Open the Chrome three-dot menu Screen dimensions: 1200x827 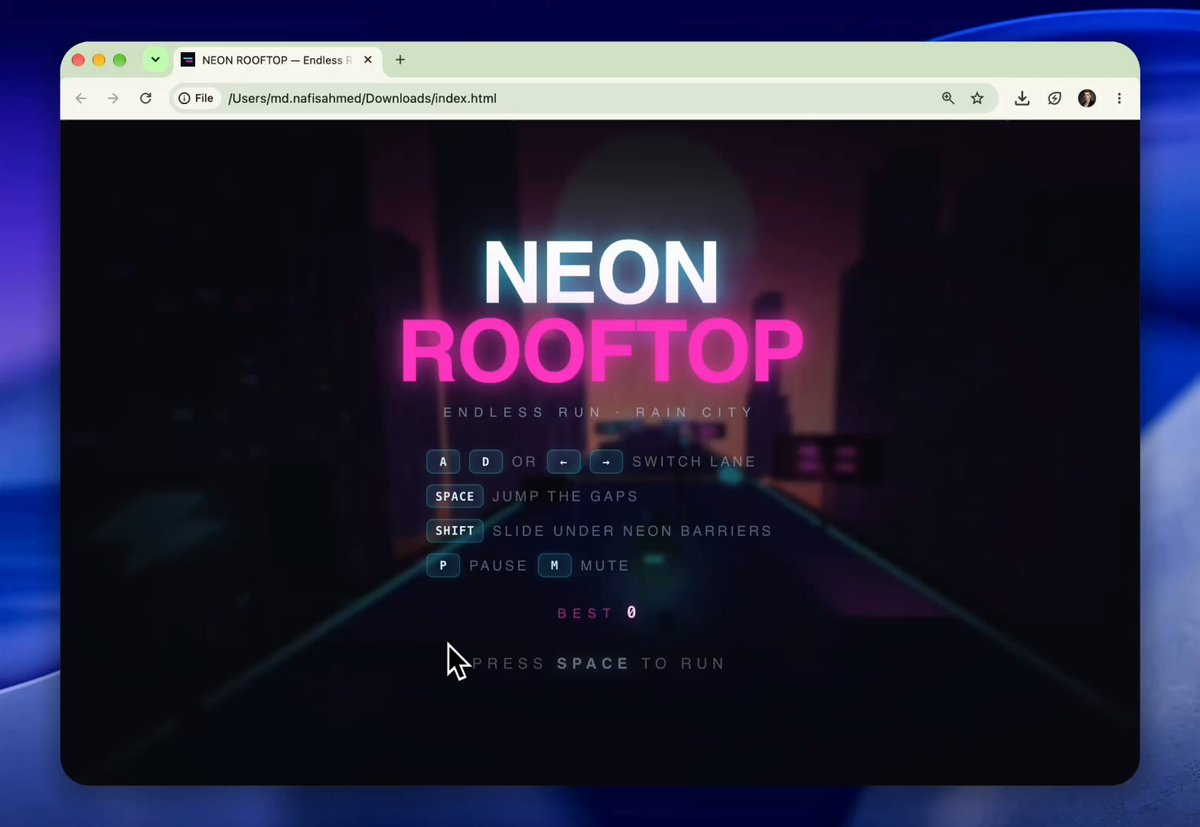click(1119, 98)
